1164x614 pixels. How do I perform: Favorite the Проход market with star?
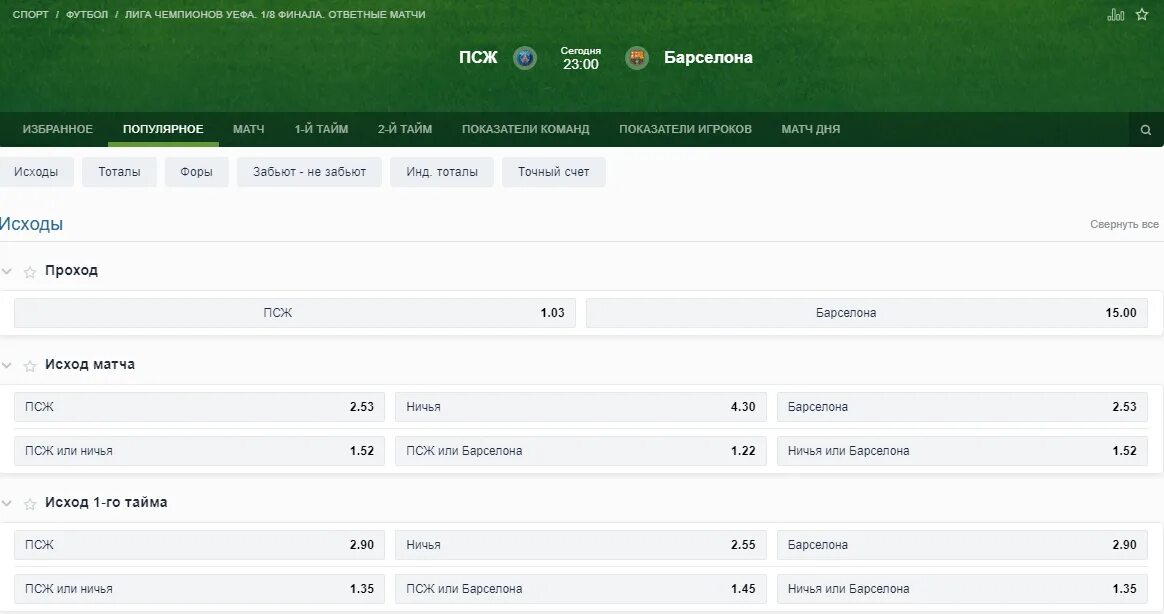pos(30,272)
